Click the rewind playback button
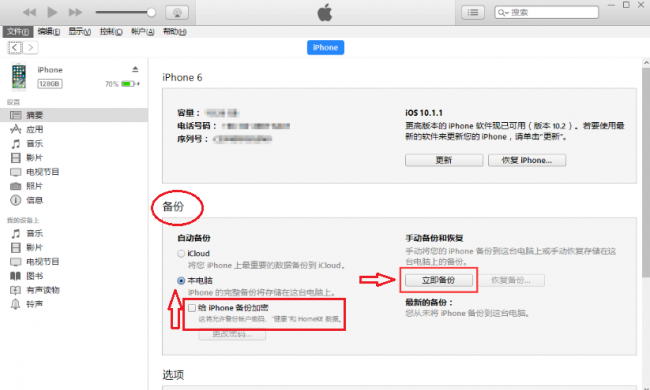This screenshot has width=650, height=390. [29, 12]
